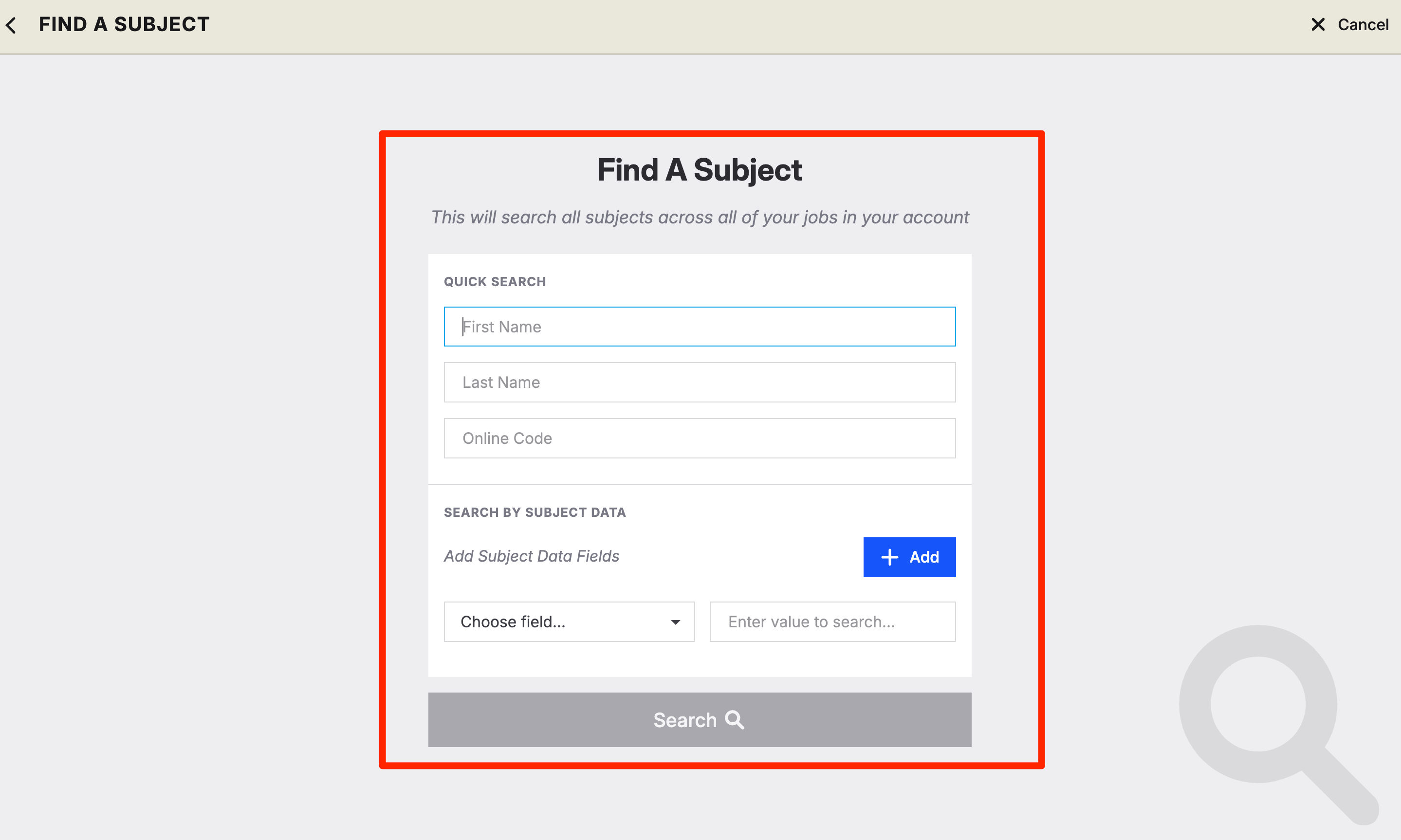1401x840 pixels.
Task: Select the Online Code input box
Action: [x=700, y=438]
